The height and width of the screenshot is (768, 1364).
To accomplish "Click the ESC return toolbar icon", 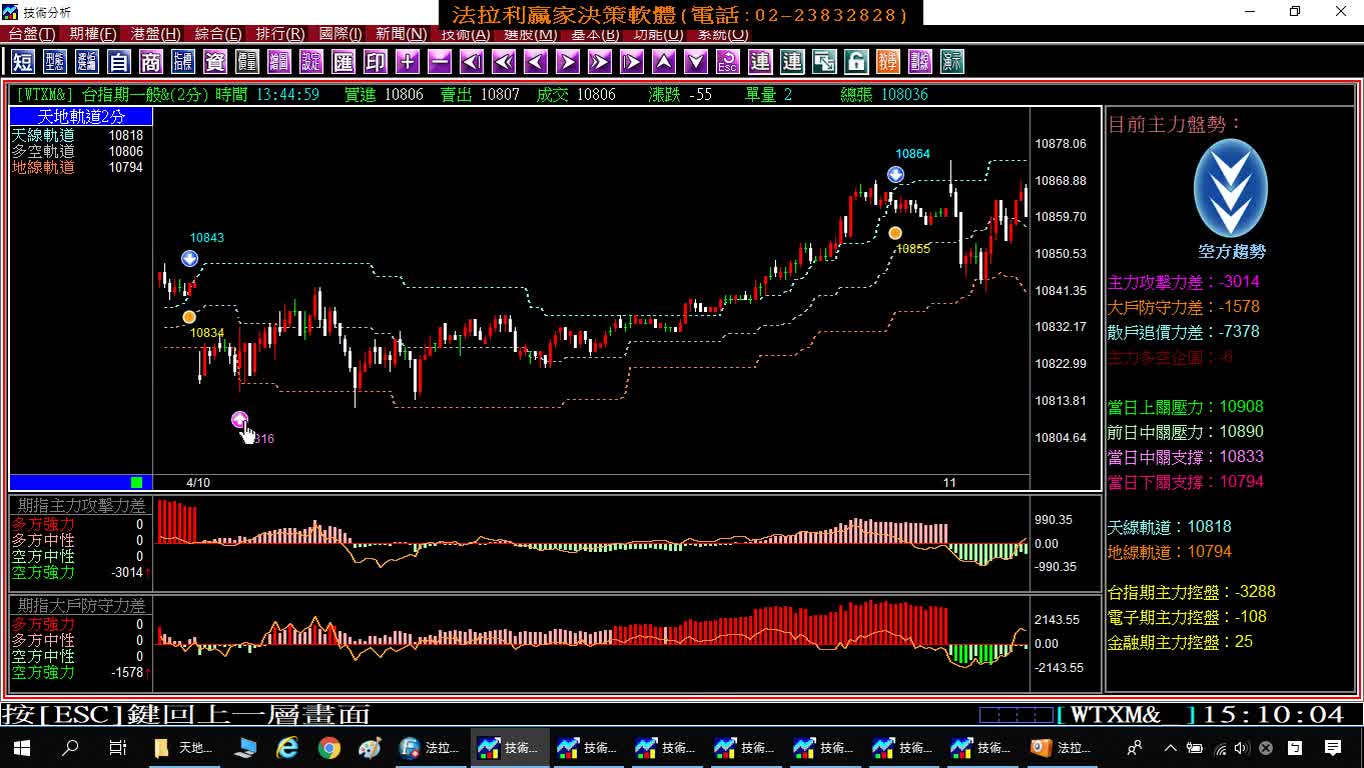I will pos(728,62).
